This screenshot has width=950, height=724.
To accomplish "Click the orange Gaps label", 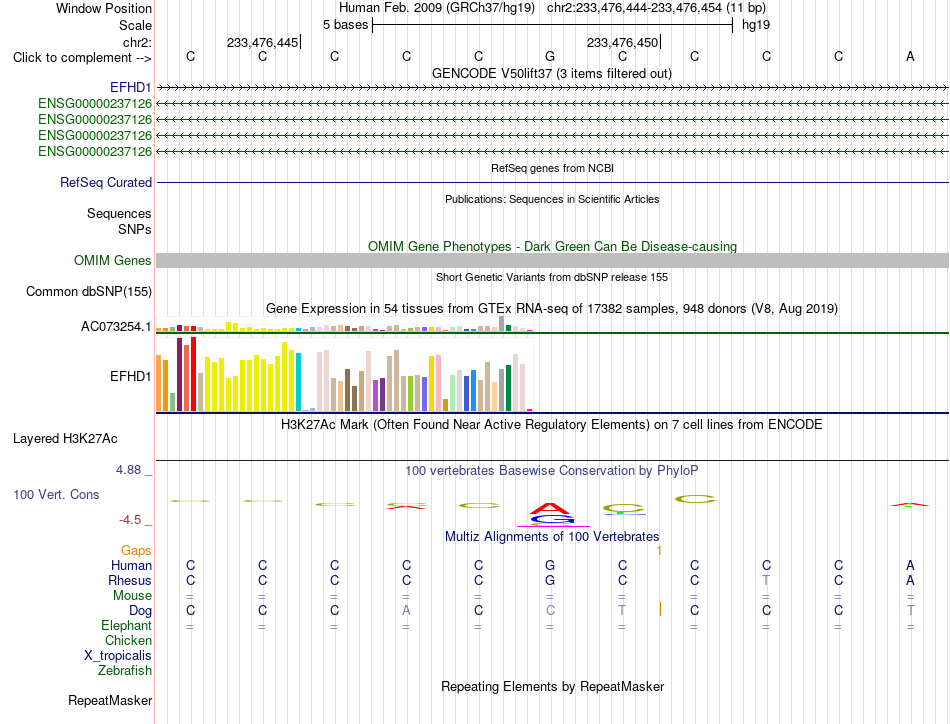I will click(x=136, y=550).
